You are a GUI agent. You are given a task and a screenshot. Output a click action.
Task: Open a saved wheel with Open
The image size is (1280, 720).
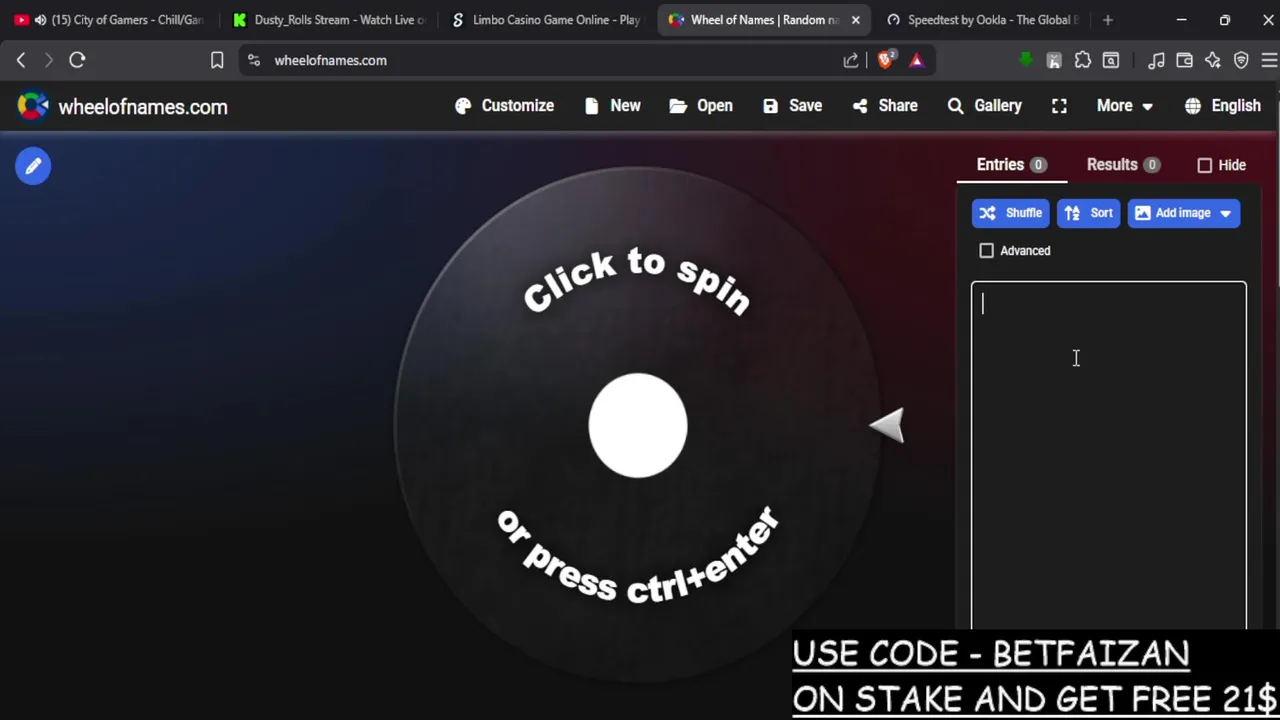coord(701,106)
